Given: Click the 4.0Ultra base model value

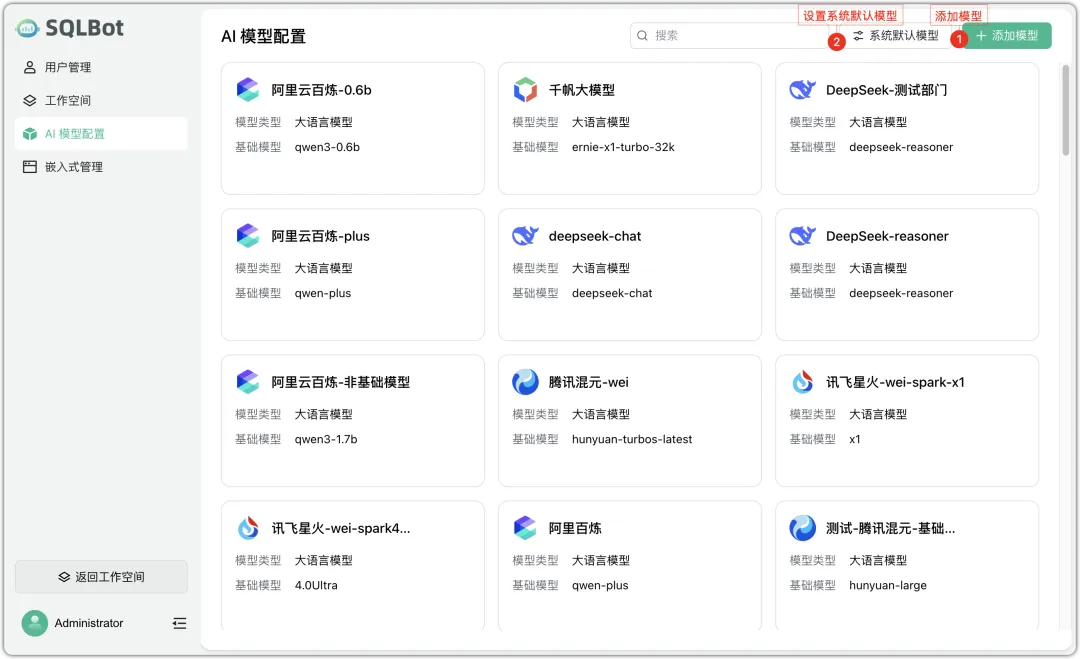Looking at the screenshot, I should [316, 585].
